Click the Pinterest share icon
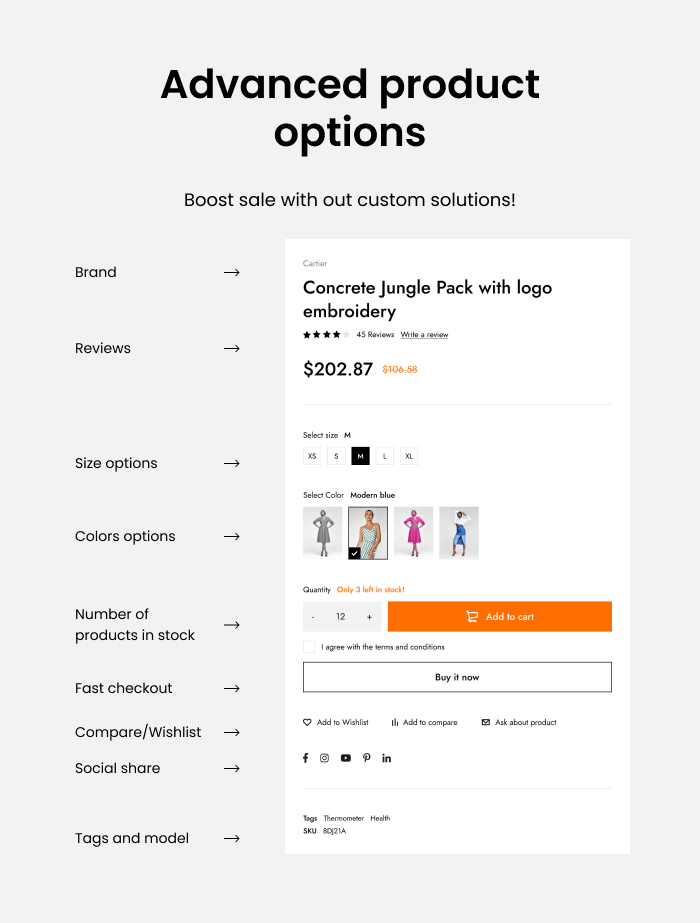The height and width of the screenshot is (923, 700). tap(367, 758)
